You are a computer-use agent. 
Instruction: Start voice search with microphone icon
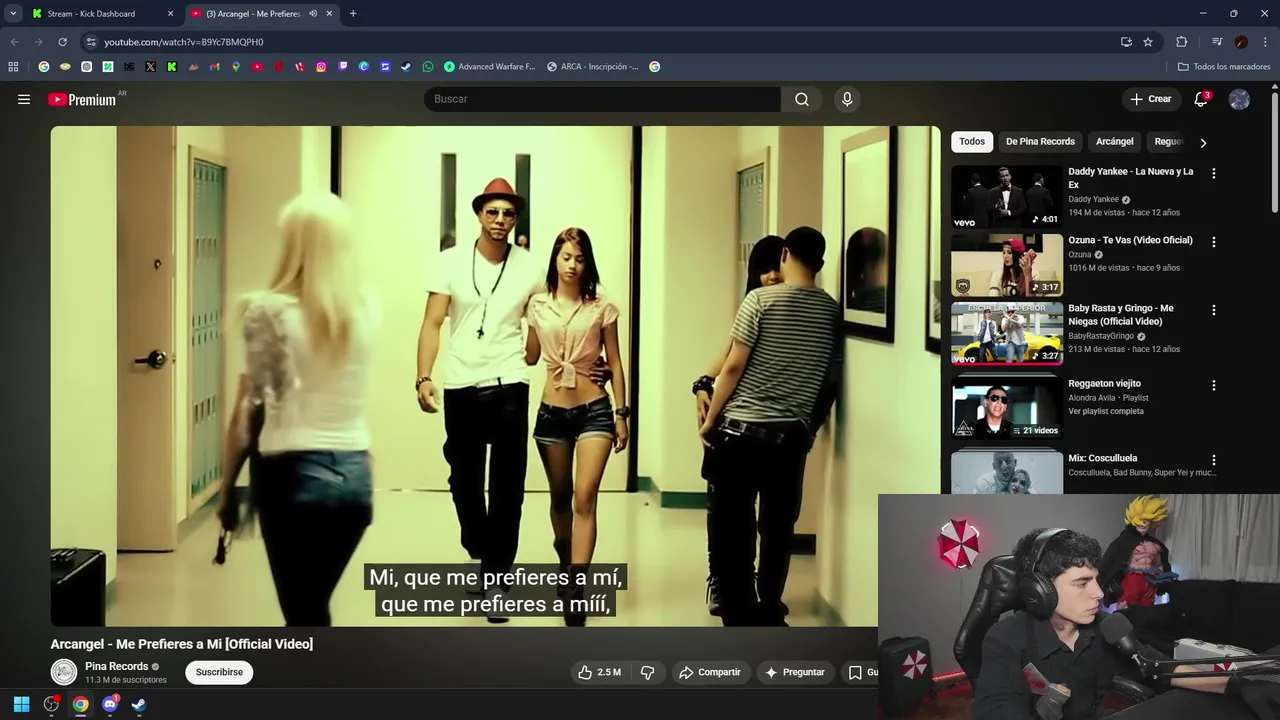847,99
